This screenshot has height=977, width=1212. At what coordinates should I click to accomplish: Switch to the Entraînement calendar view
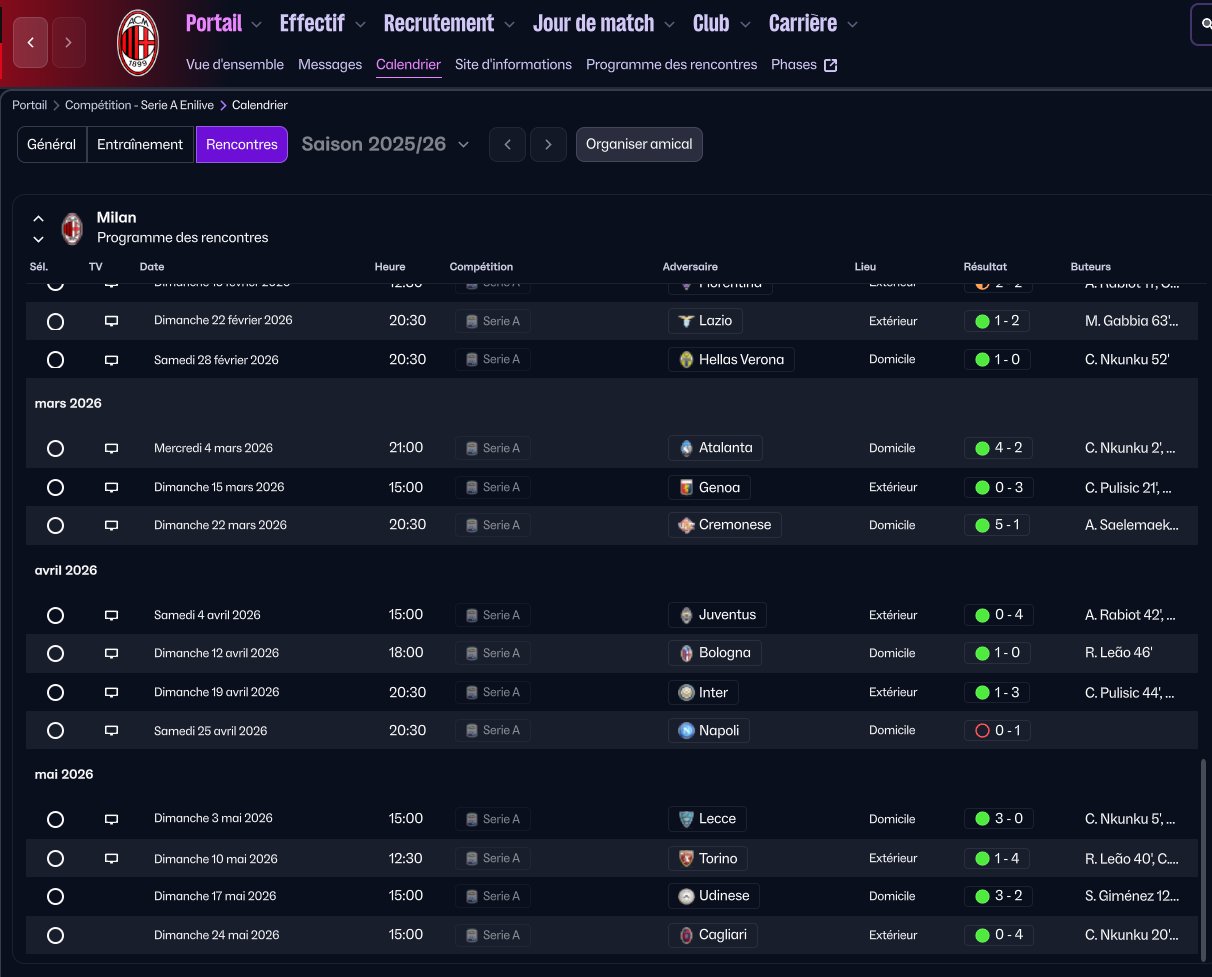point(140,144)
